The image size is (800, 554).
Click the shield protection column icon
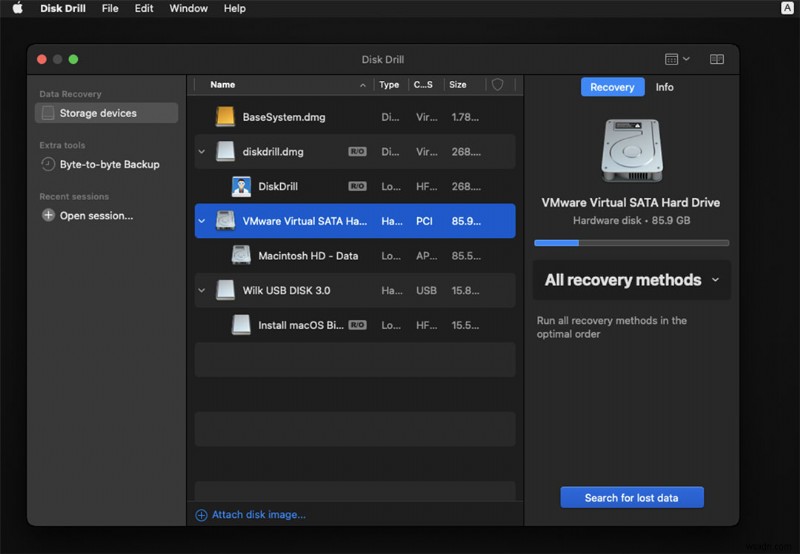497,85
